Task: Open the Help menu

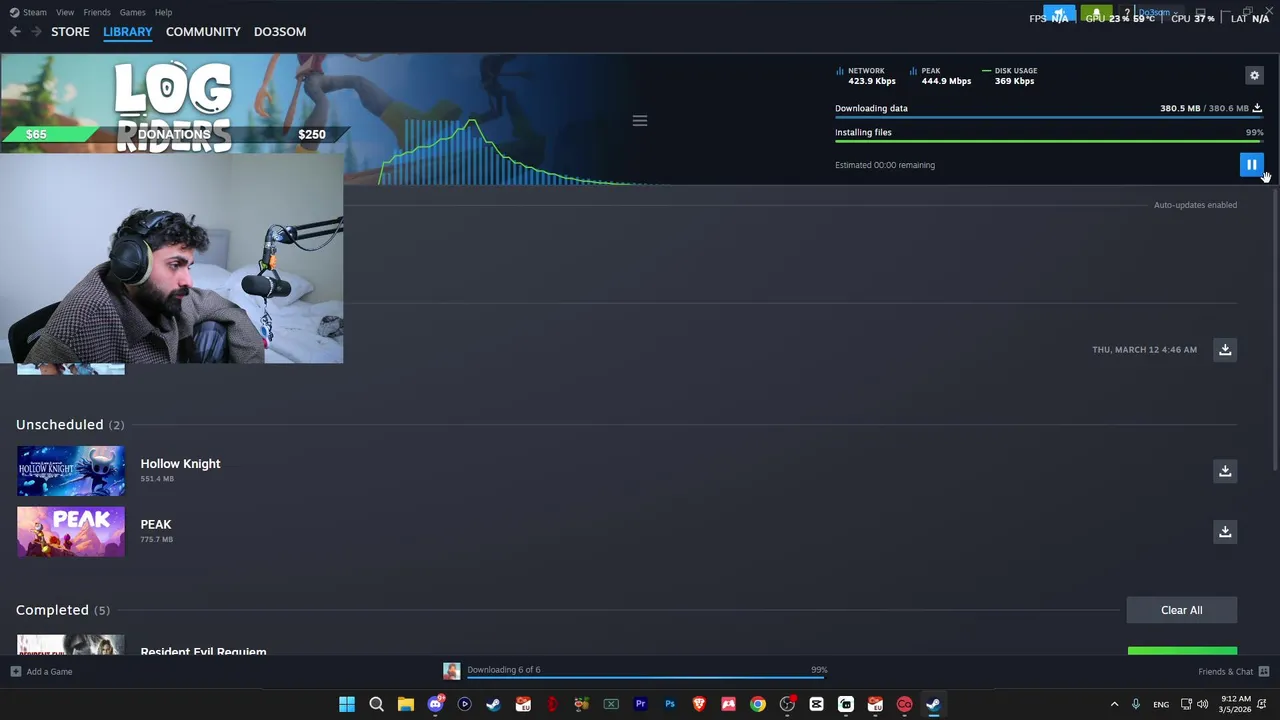Action: point(163,12)
